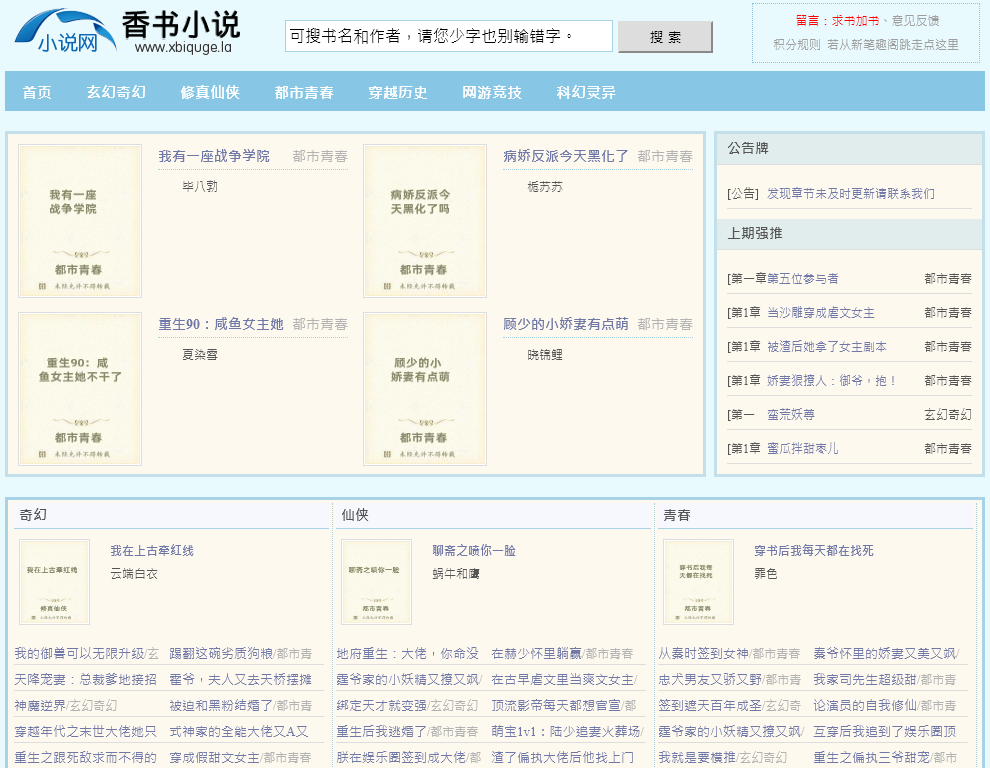
Task: Open 签到遮天百年成圣 book link
Action: [x=710, y=705]
